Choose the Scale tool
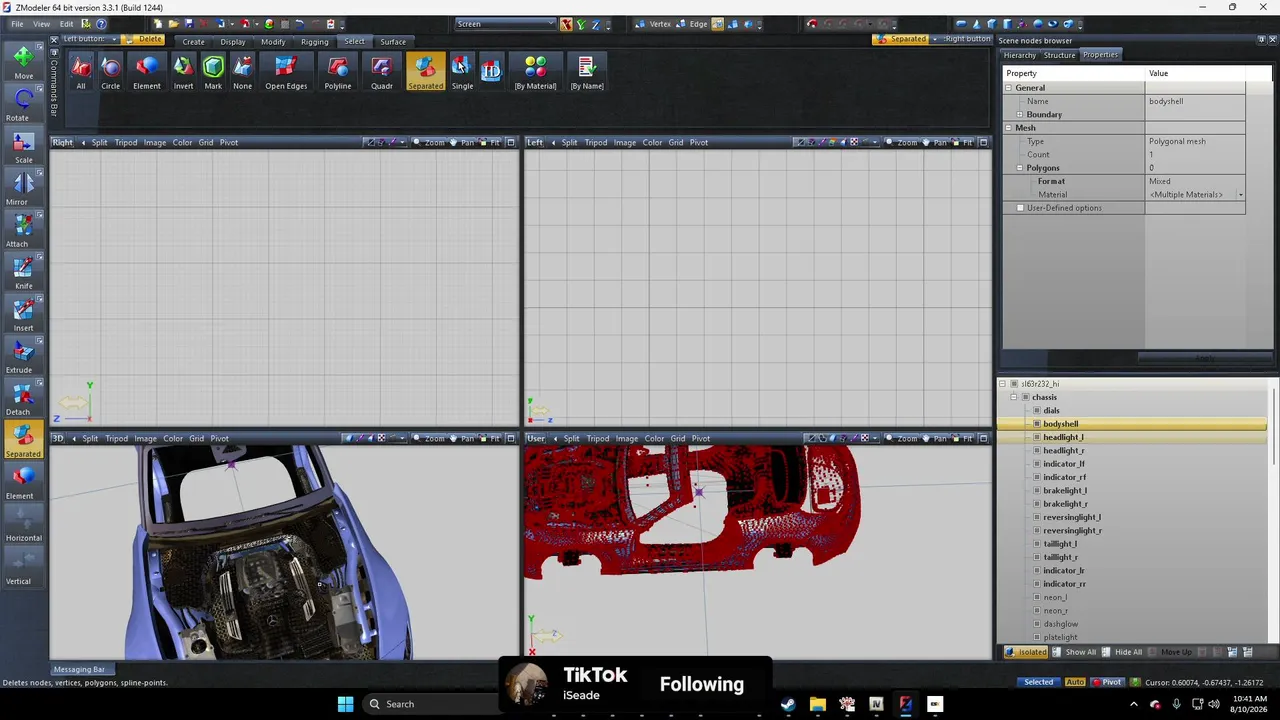 23,146
